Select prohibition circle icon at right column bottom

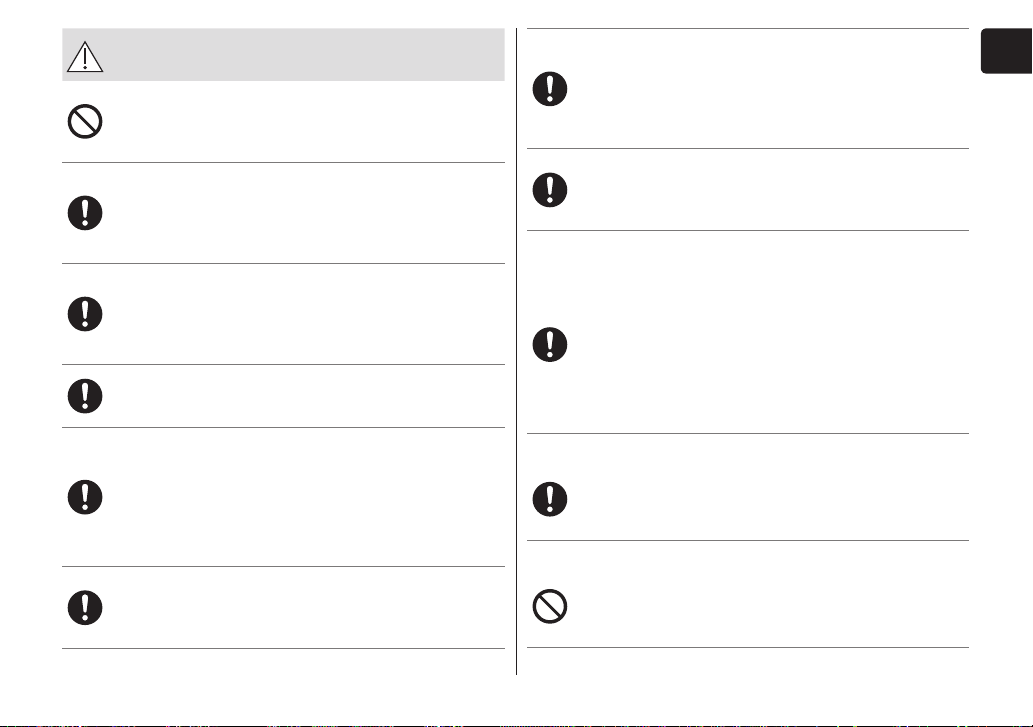tap(549, 606)
